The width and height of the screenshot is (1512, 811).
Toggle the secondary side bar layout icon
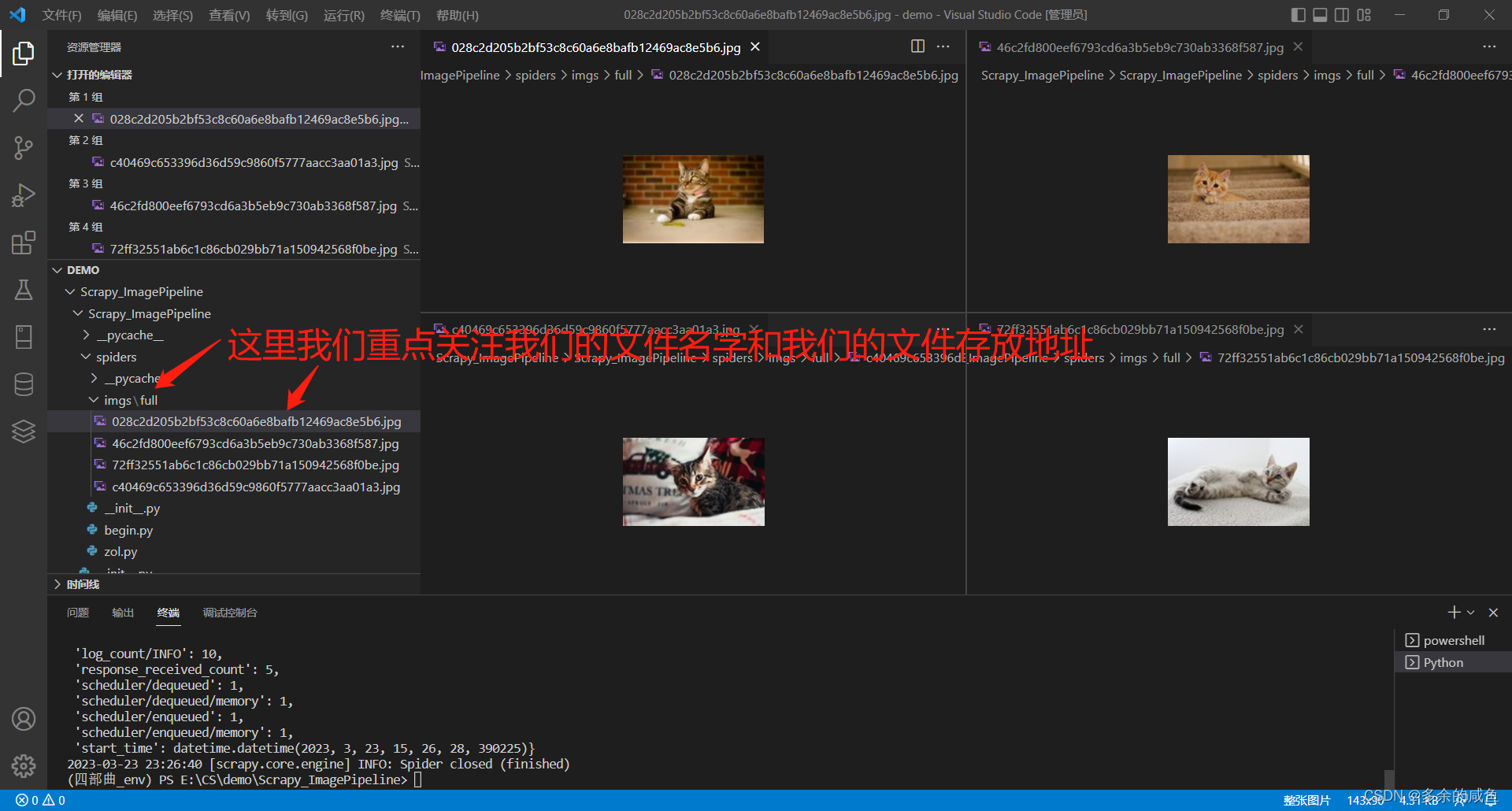click(x=1341, y=14)
